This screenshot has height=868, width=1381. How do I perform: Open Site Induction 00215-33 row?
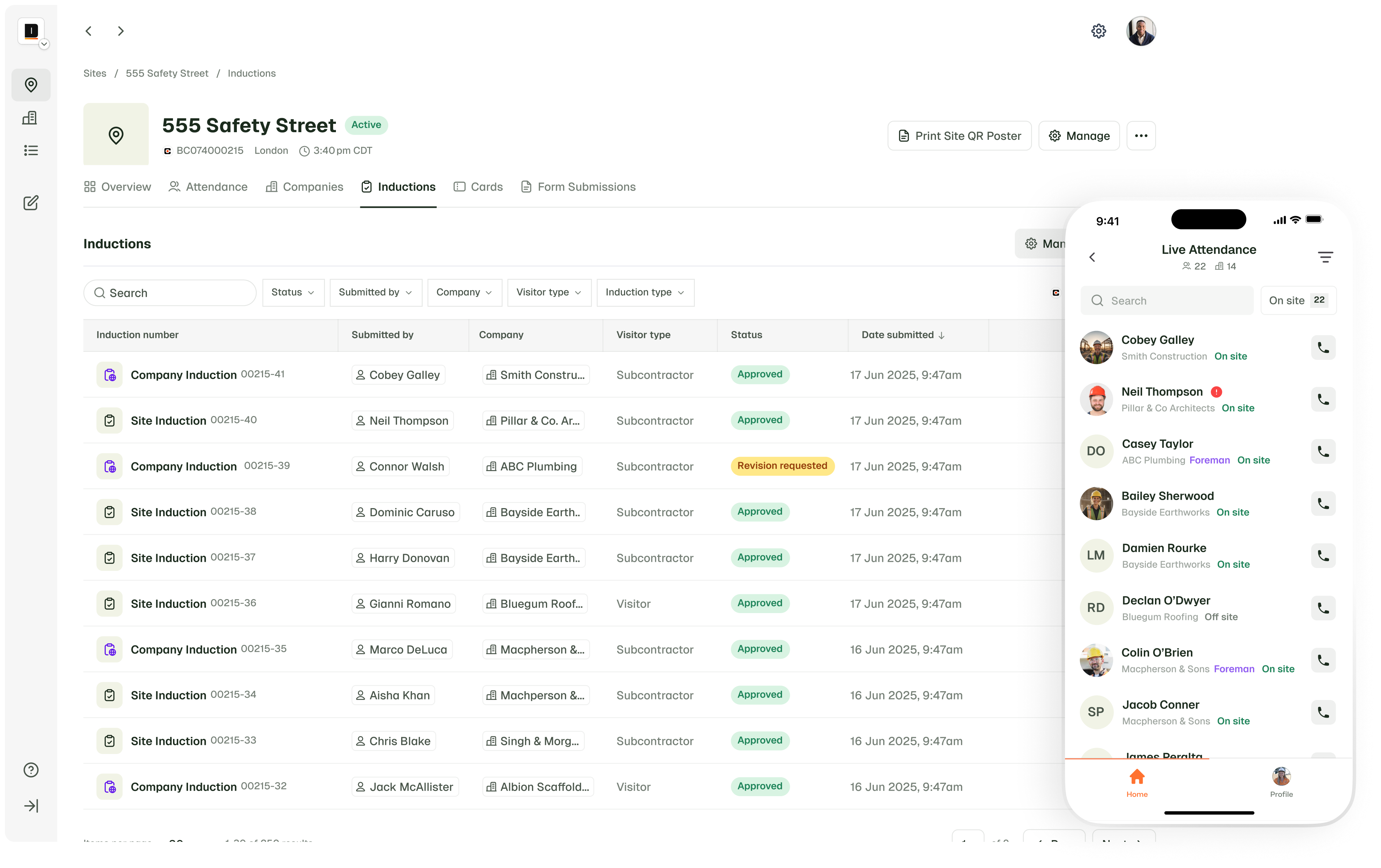pyautogui.click(x=573, y=741)
